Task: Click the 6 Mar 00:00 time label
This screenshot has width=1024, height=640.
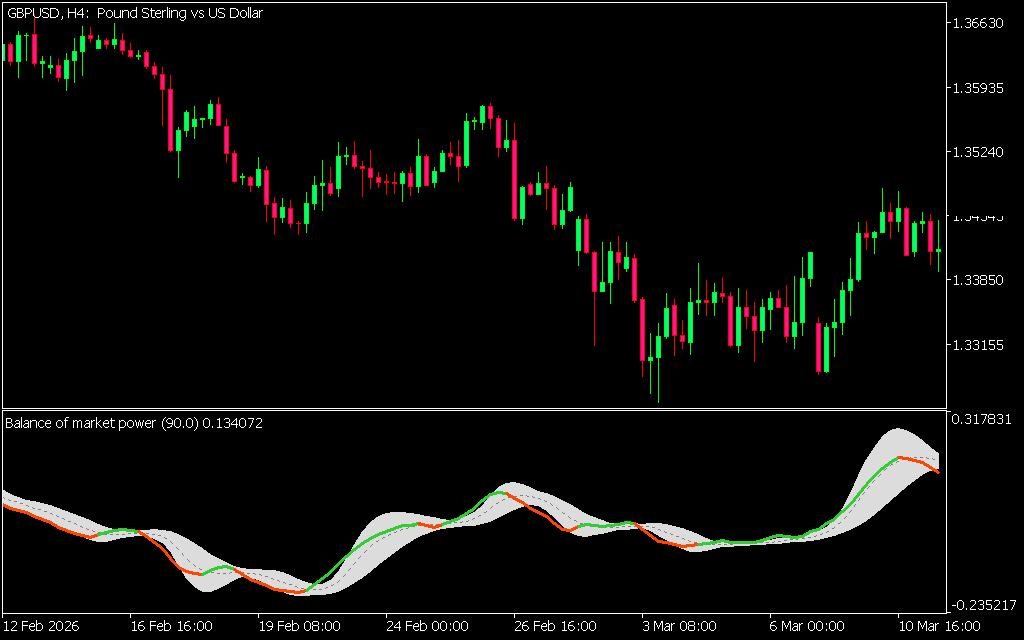Action: click(805, 626)
